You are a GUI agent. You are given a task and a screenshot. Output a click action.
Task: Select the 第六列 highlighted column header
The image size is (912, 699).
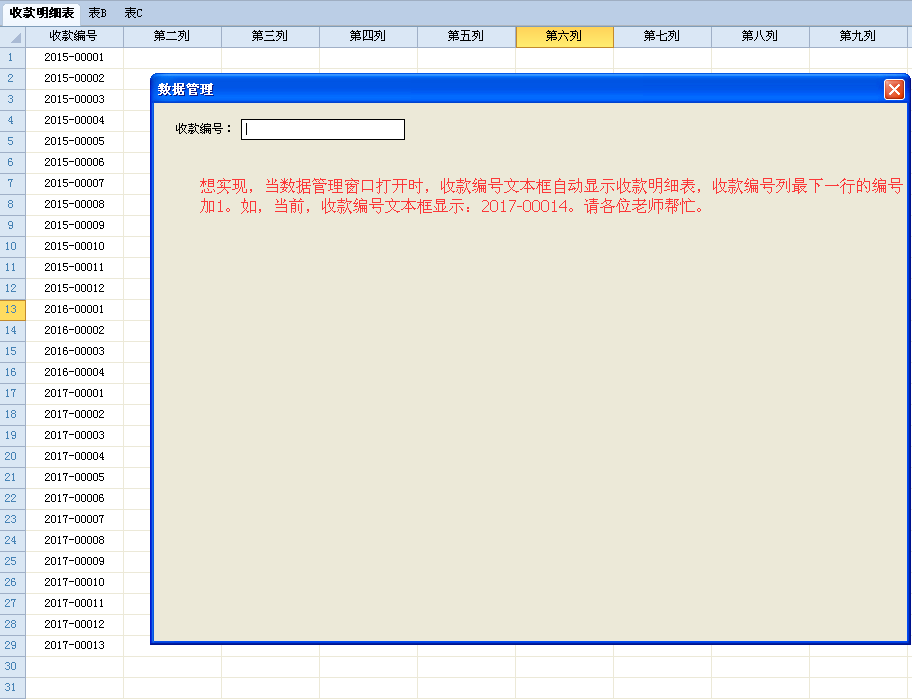point(564,36)
